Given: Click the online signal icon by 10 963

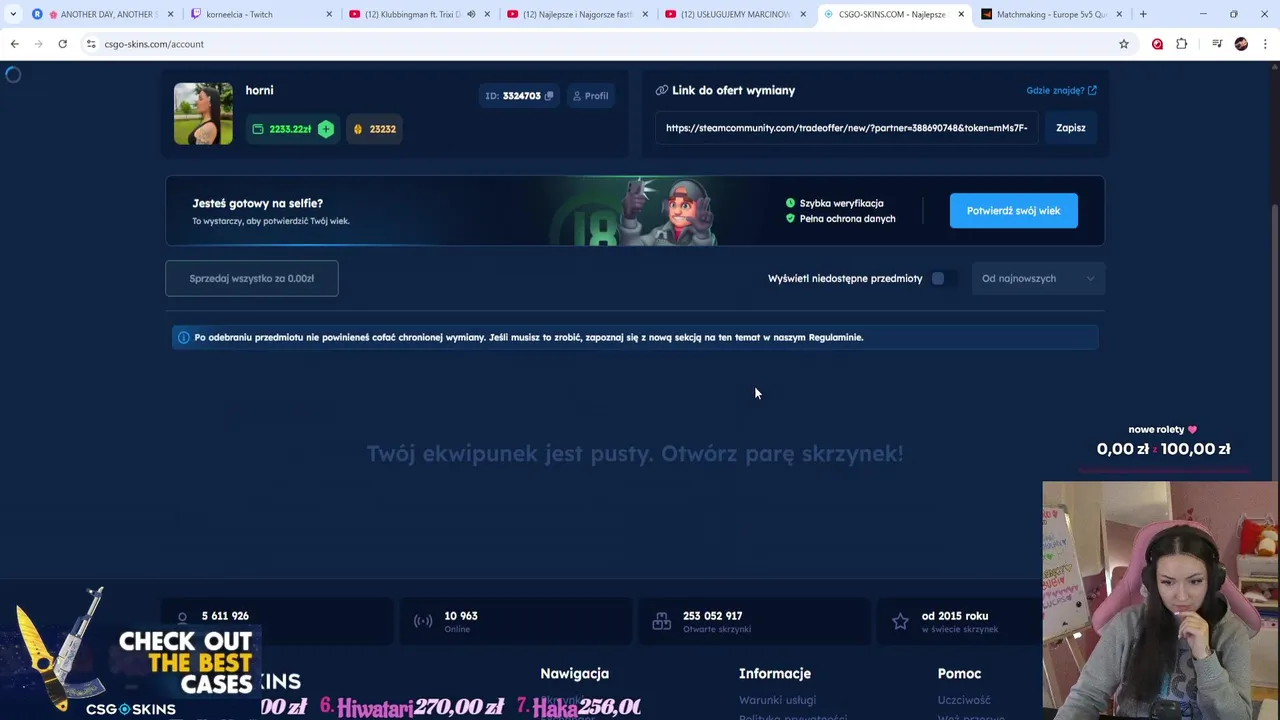Looking at the screenshot, I should coord(423,622).
